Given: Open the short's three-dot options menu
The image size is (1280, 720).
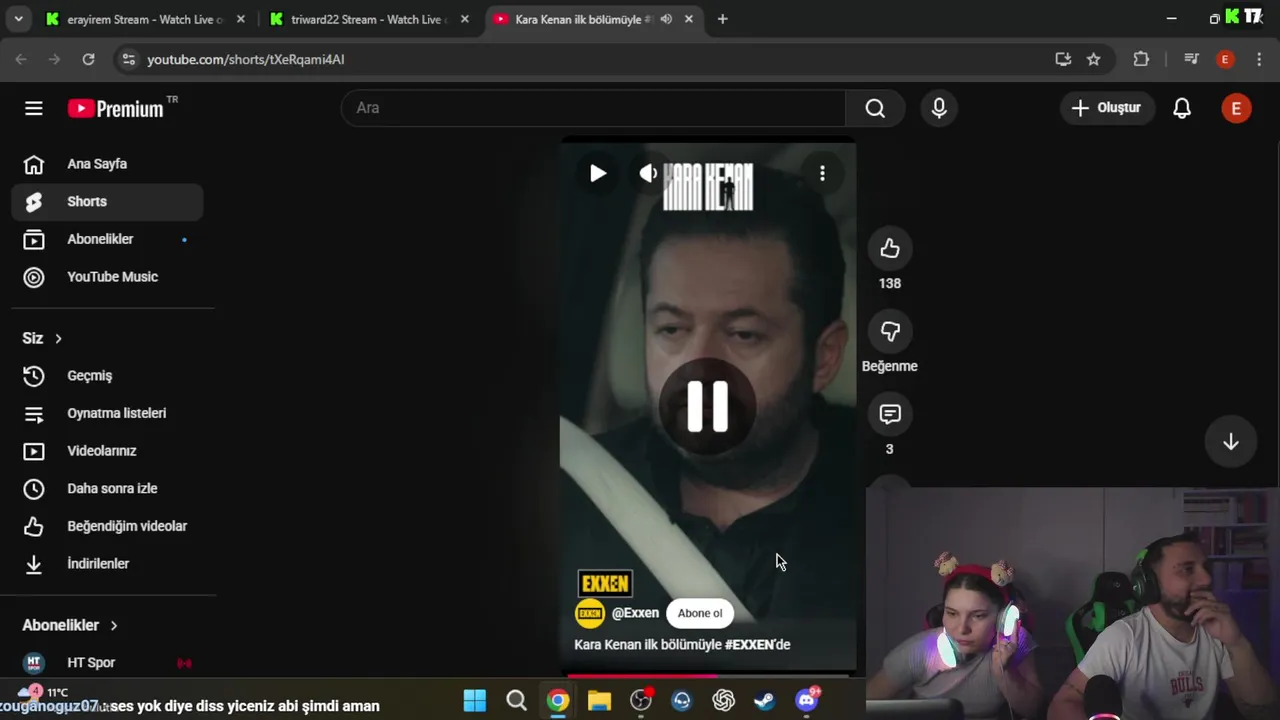Looking at the screenshot, I should click(822, 173).
